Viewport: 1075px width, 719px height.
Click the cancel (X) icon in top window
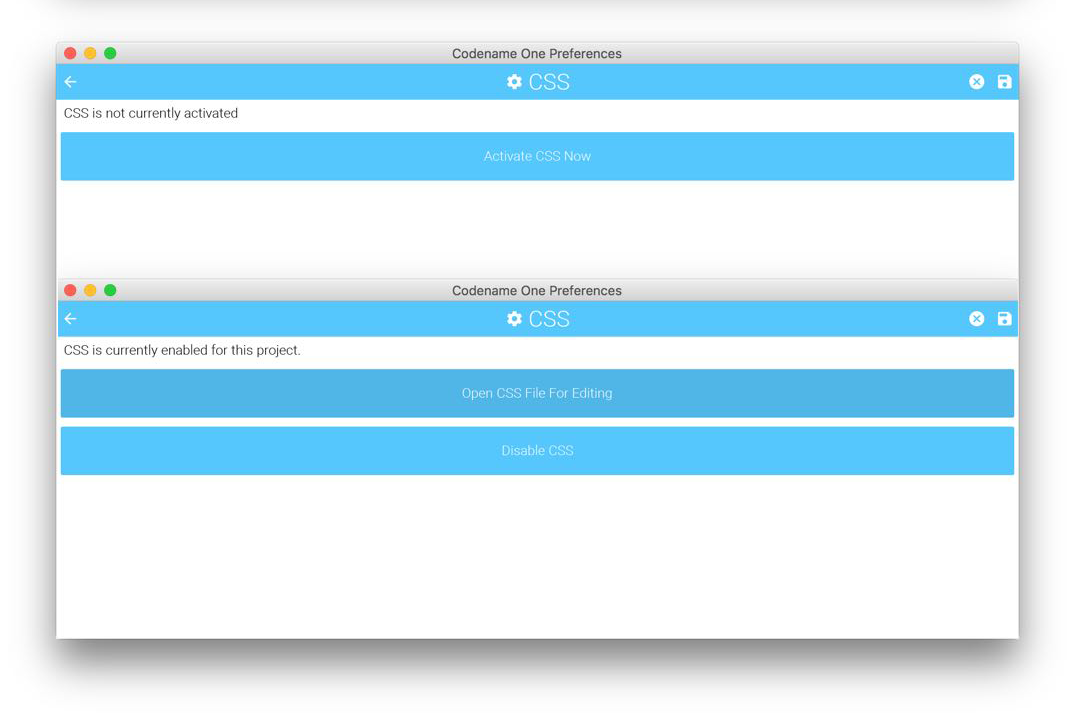pyautogui.click(x=977, y=82)
